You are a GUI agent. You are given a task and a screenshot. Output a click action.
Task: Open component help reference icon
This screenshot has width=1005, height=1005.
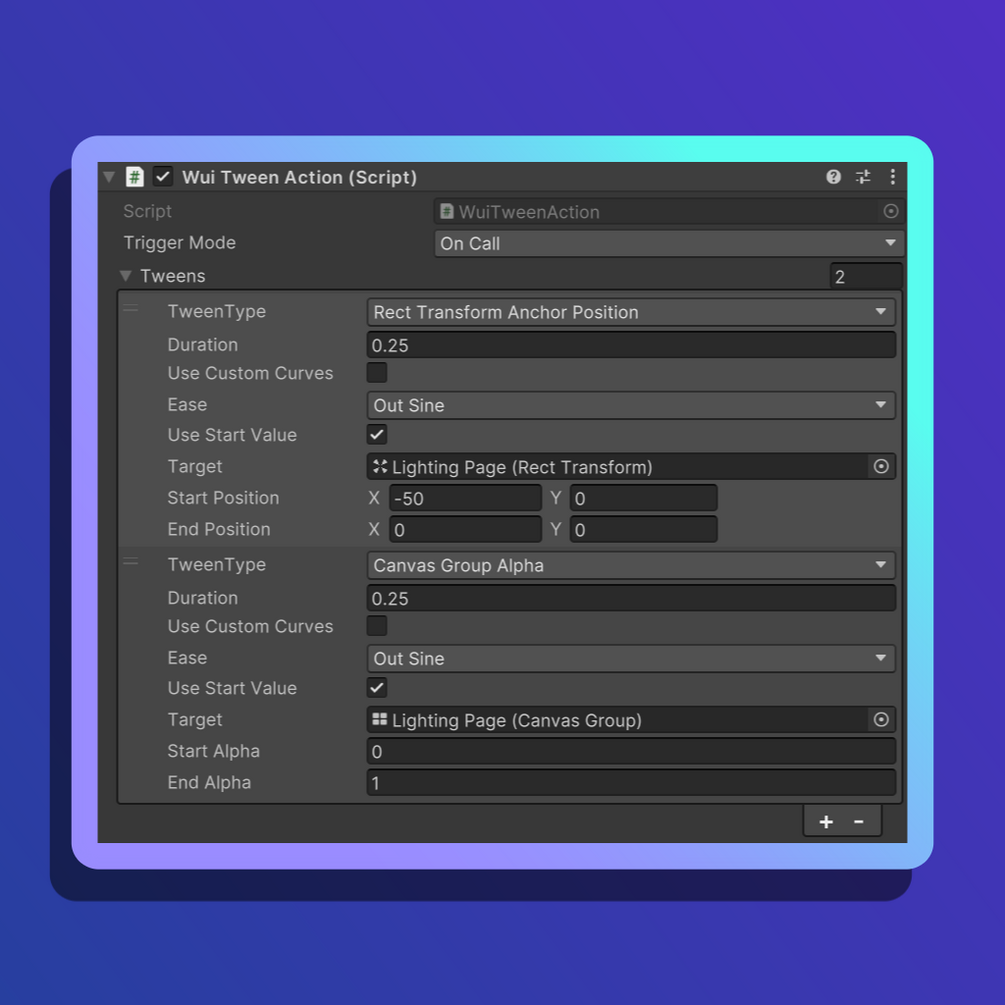833,177
